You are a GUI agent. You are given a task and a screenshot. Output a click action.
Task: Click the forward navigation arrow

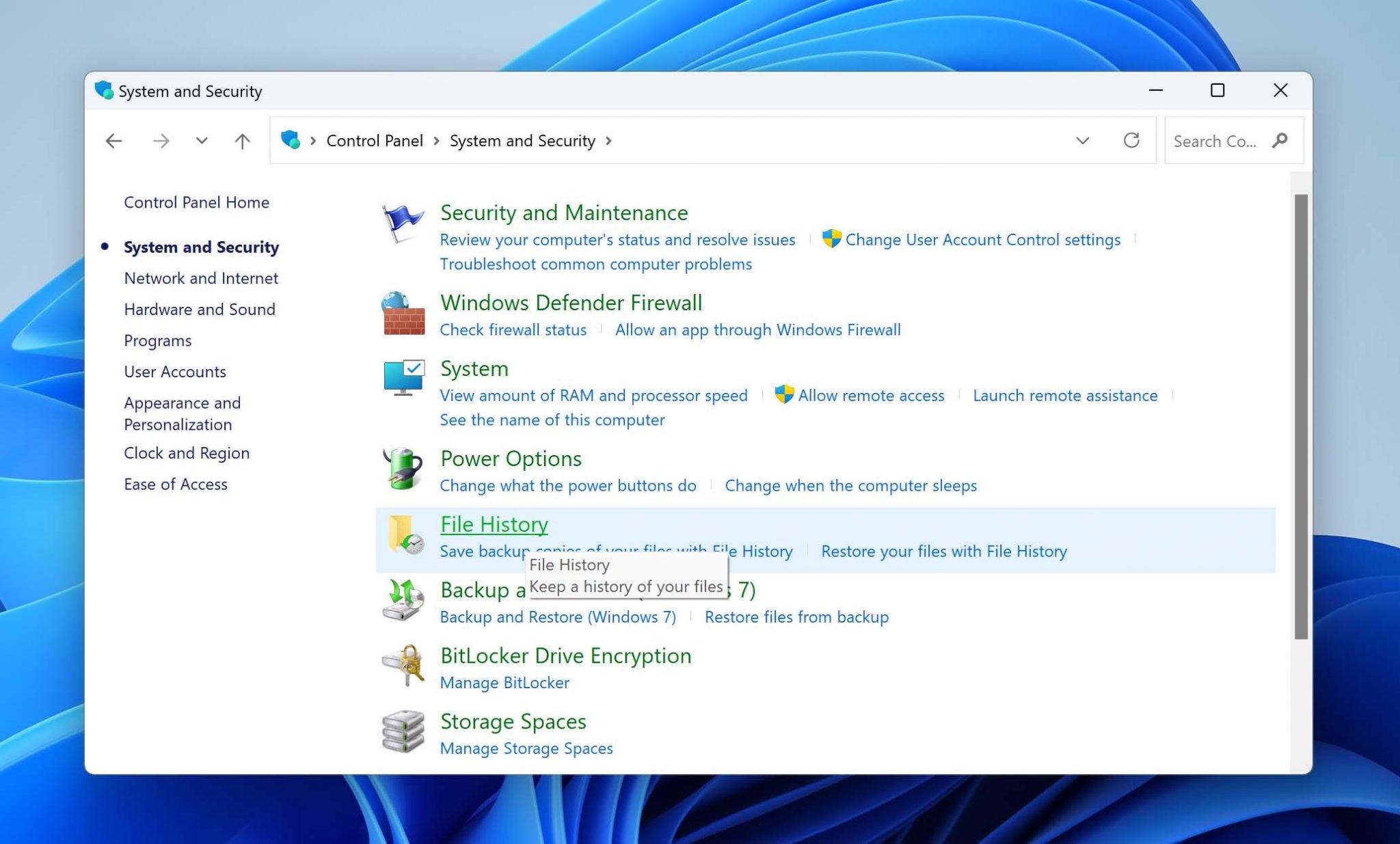pos(161,141)
